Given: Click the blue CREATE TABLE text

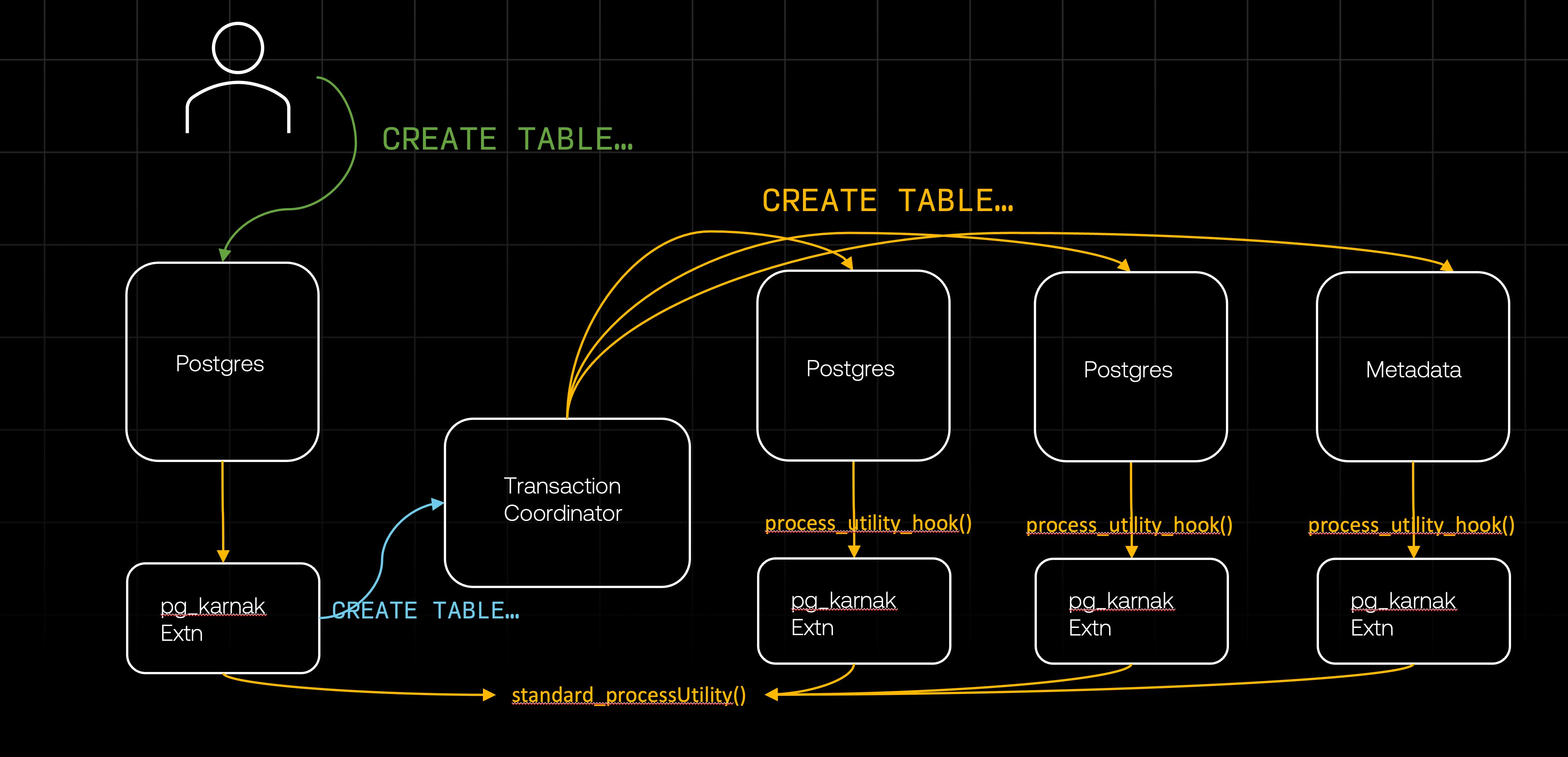Looking at the screenshot, I should pos(426,610).
